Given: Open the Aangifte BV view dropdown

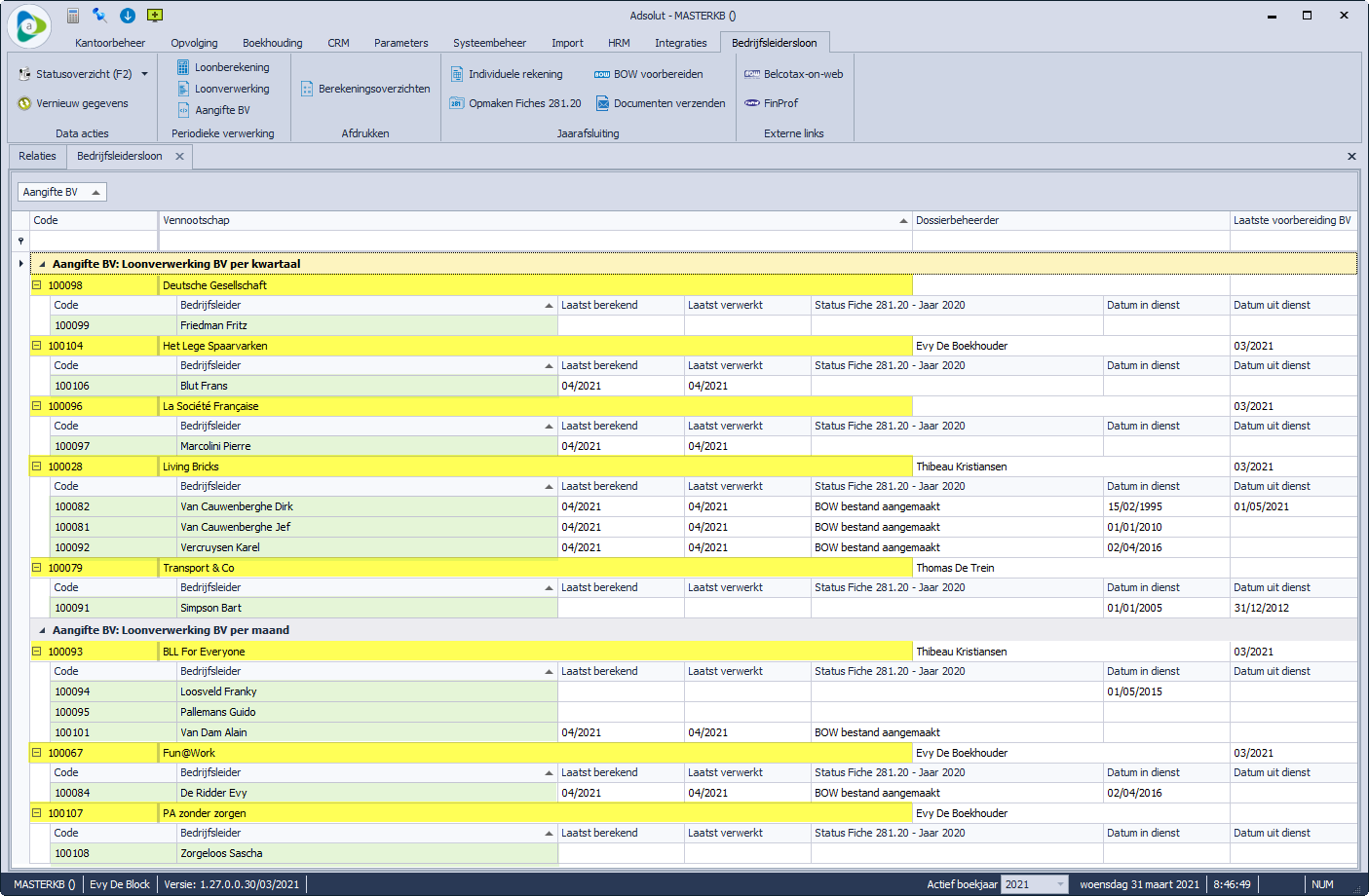Looking at the screenshot, I should (x=95, y=193).
